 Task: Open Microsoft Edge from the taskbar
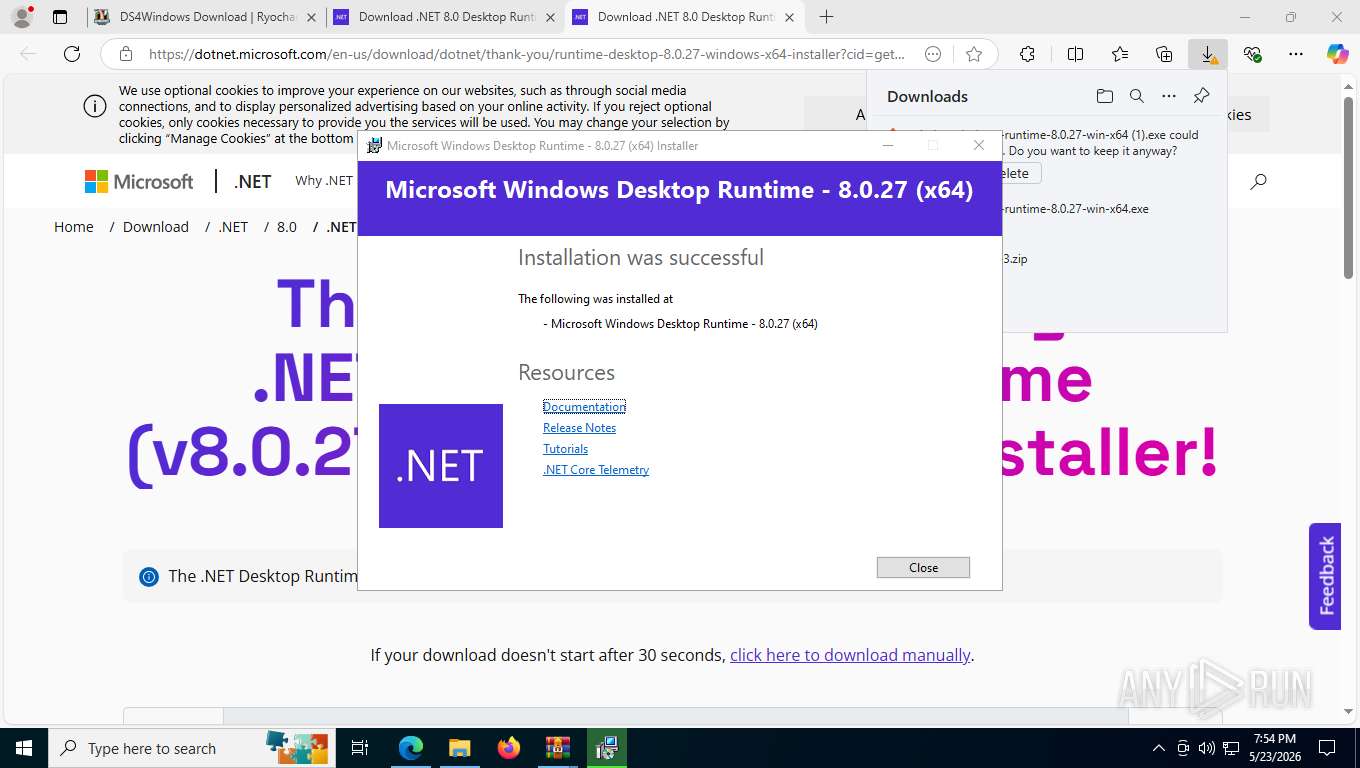(410, 748)
